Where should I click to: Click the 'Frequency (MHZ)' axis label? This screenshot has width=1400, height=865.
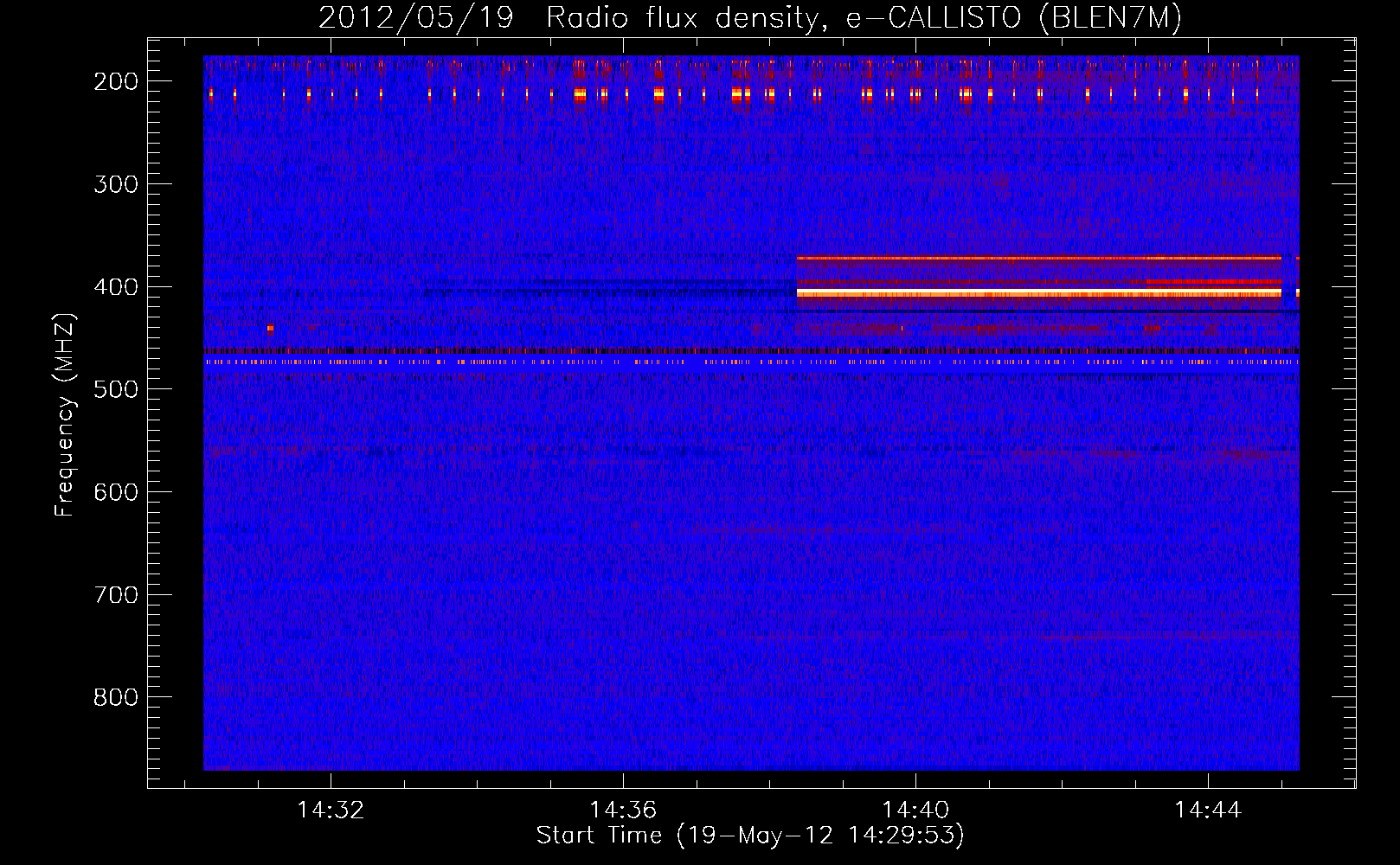point(65,415)
